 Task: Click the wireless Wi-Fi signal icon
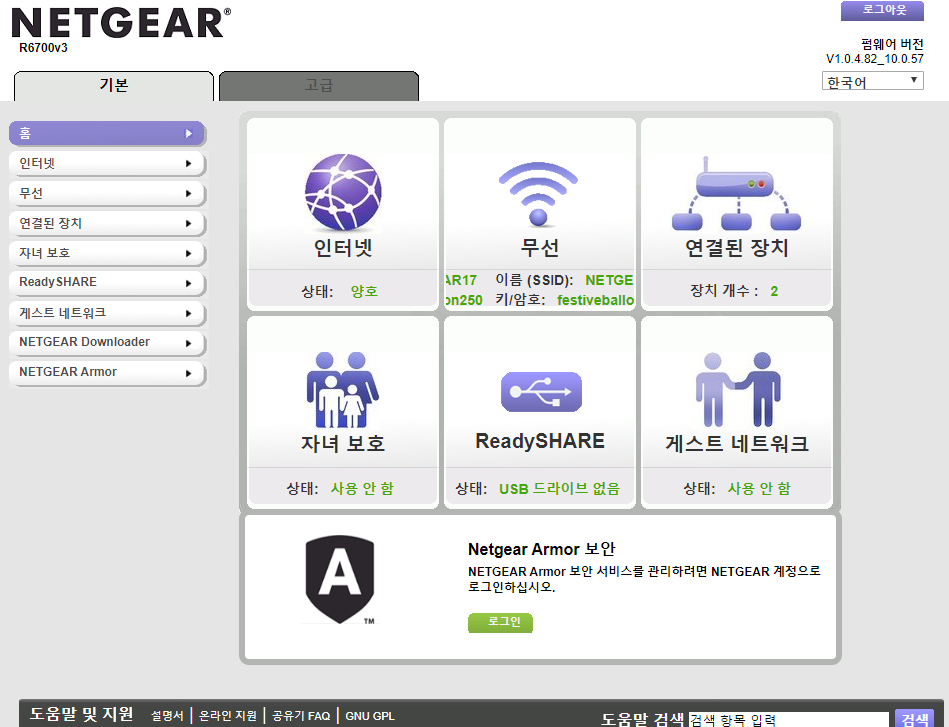point(538,194)
